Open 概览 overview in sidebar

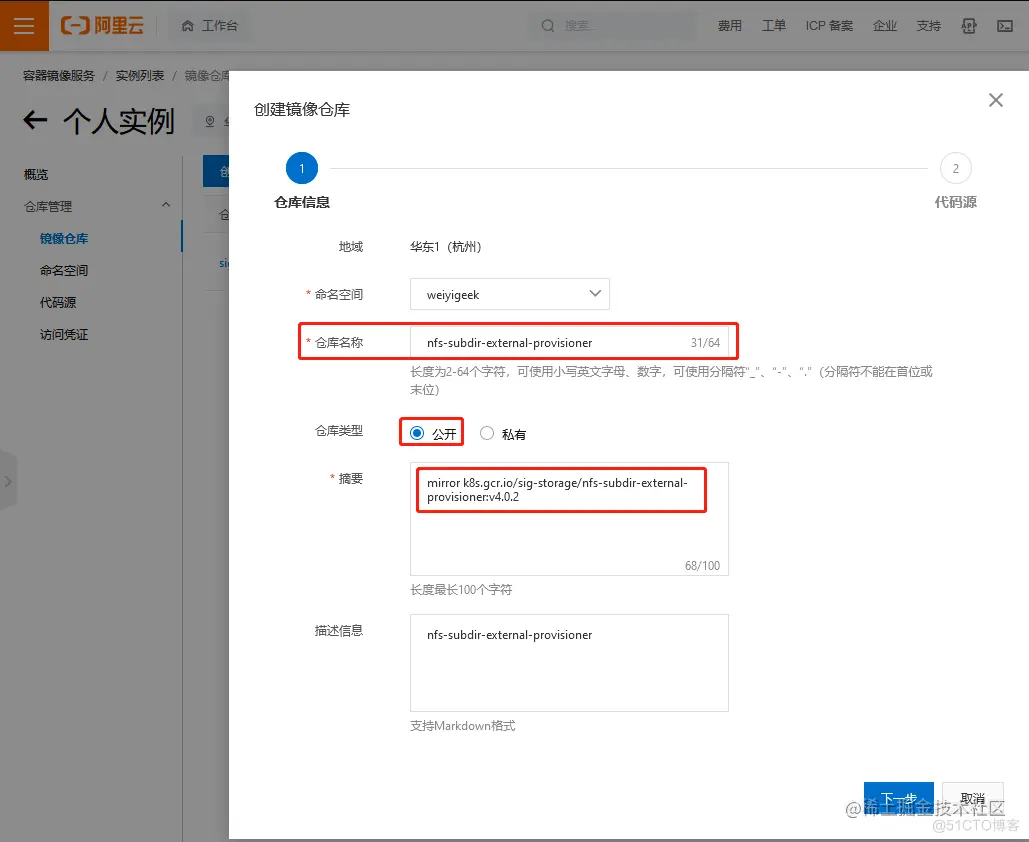click(x=36, y=175)
